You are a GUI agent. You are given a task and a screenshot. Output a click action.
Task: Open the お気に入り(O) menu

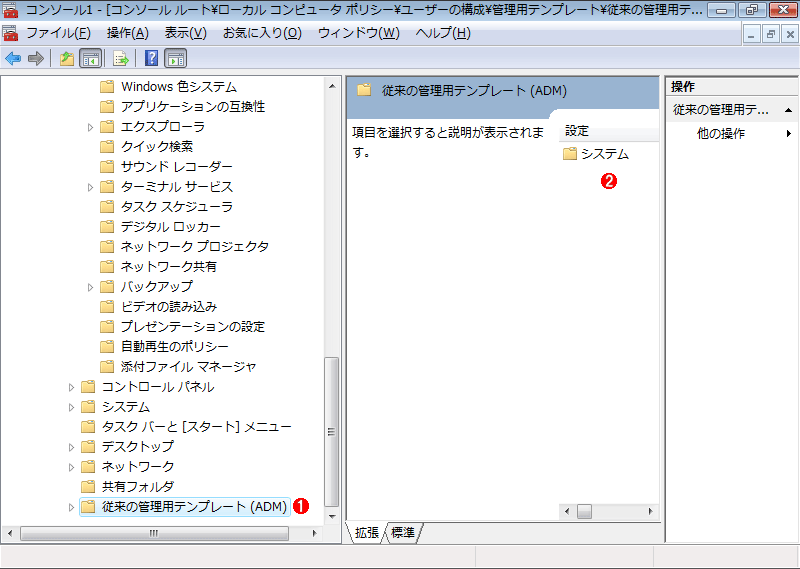tap(262, 34)
